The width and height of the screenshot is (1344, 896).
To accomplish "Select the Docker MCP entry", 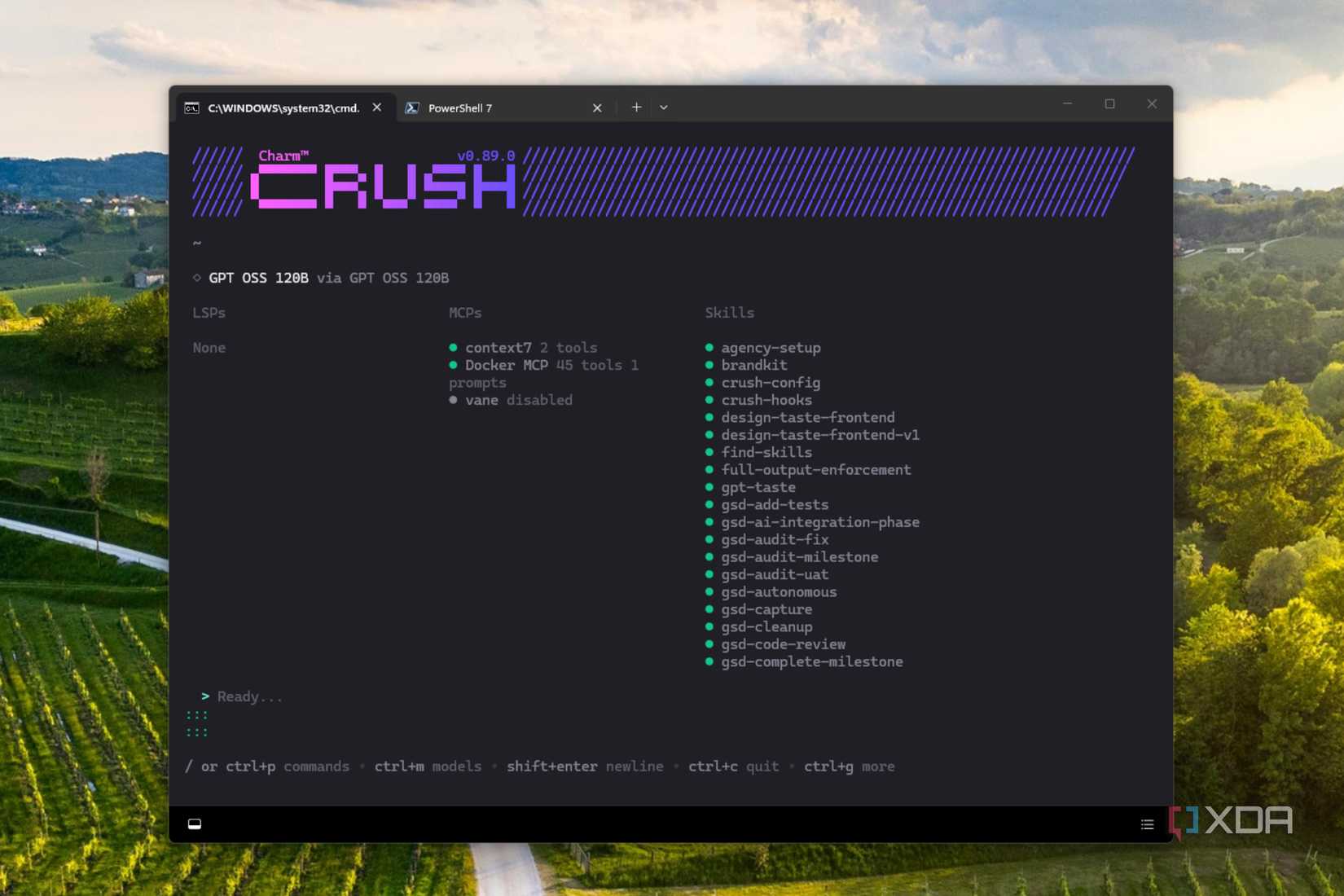I will (x=543, y=374).
